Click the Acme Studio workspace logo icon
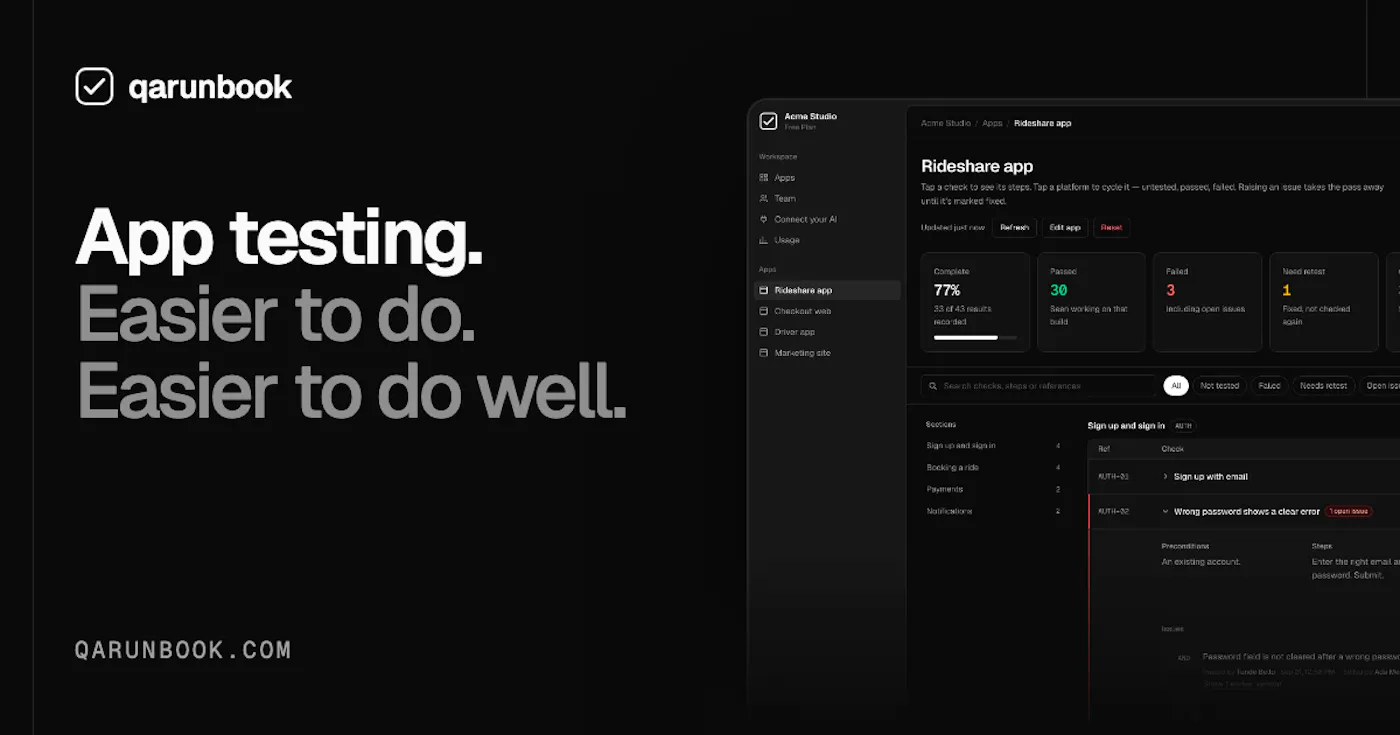The height and width of the screenshot is (735, 1400). (768, 121)
